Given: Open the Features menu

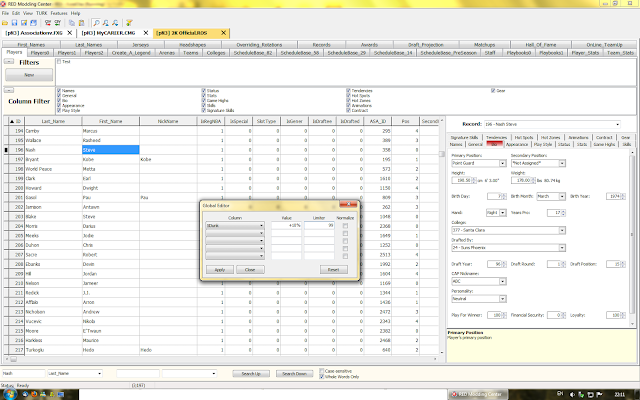Looking at the screenshot, I should 59,13.
